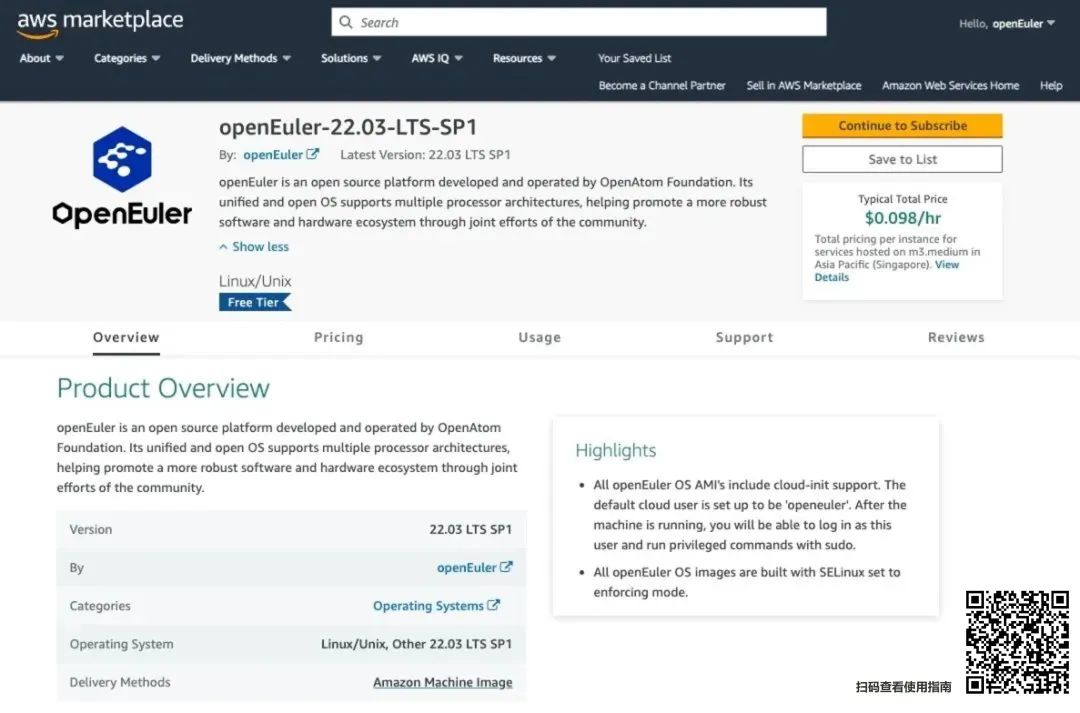Open the Support tab
Viewport: 1080px width, 713px height.
(x=744, y=337)
